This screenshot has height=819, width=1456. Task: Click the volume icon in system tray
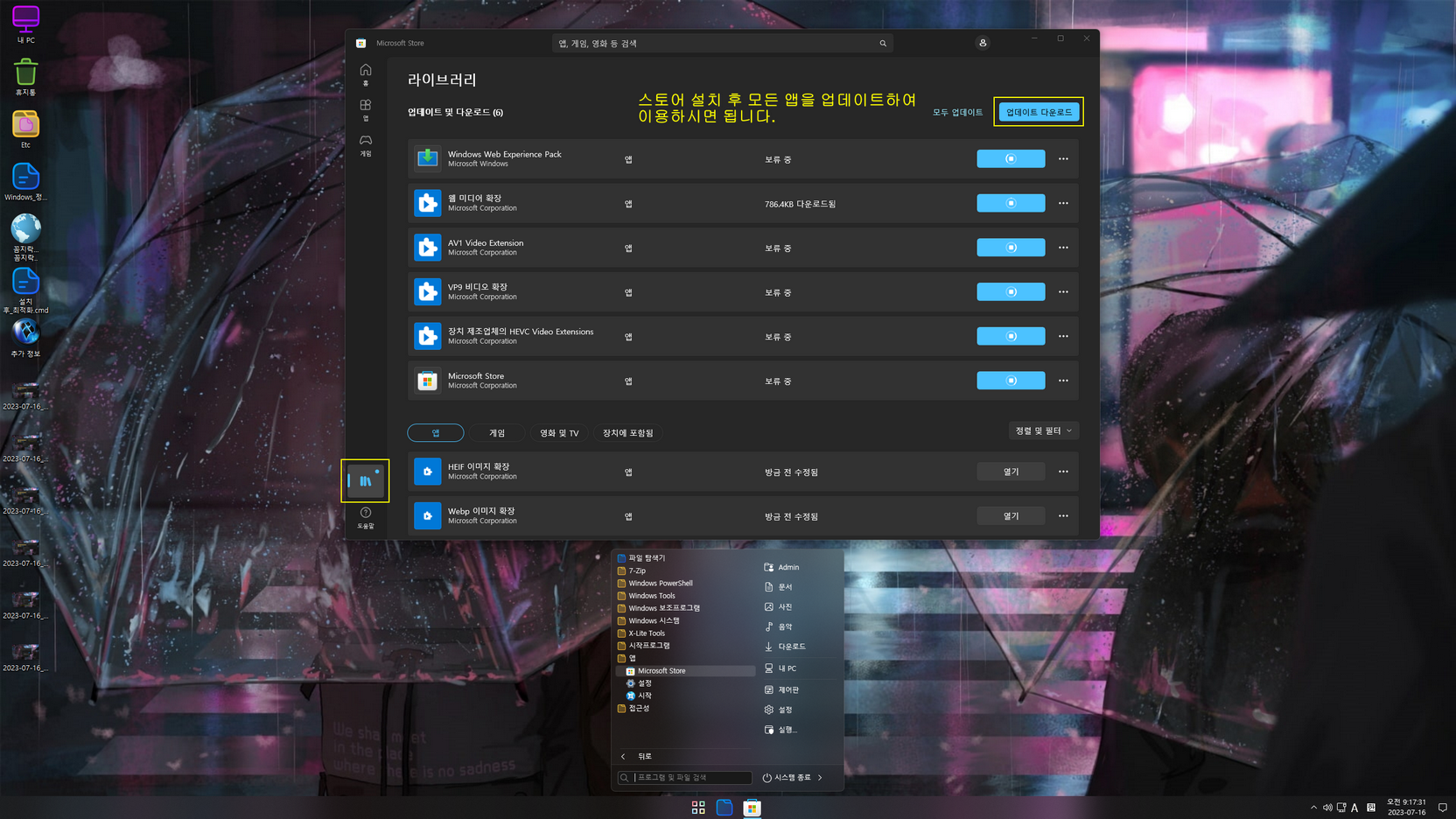[1327, 808]
